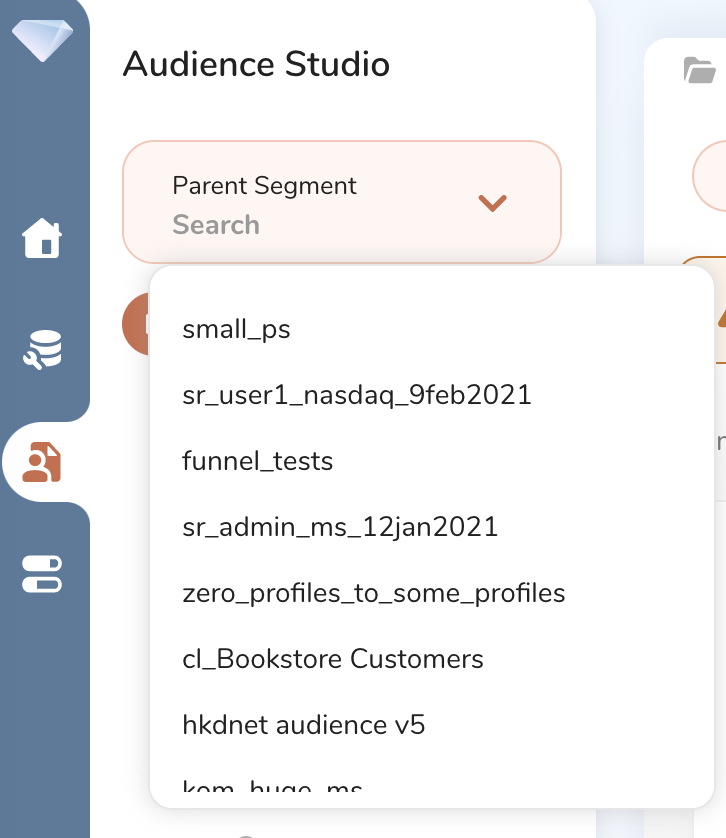Pick funnel_tests from the dropdown list

pos(258,461)
